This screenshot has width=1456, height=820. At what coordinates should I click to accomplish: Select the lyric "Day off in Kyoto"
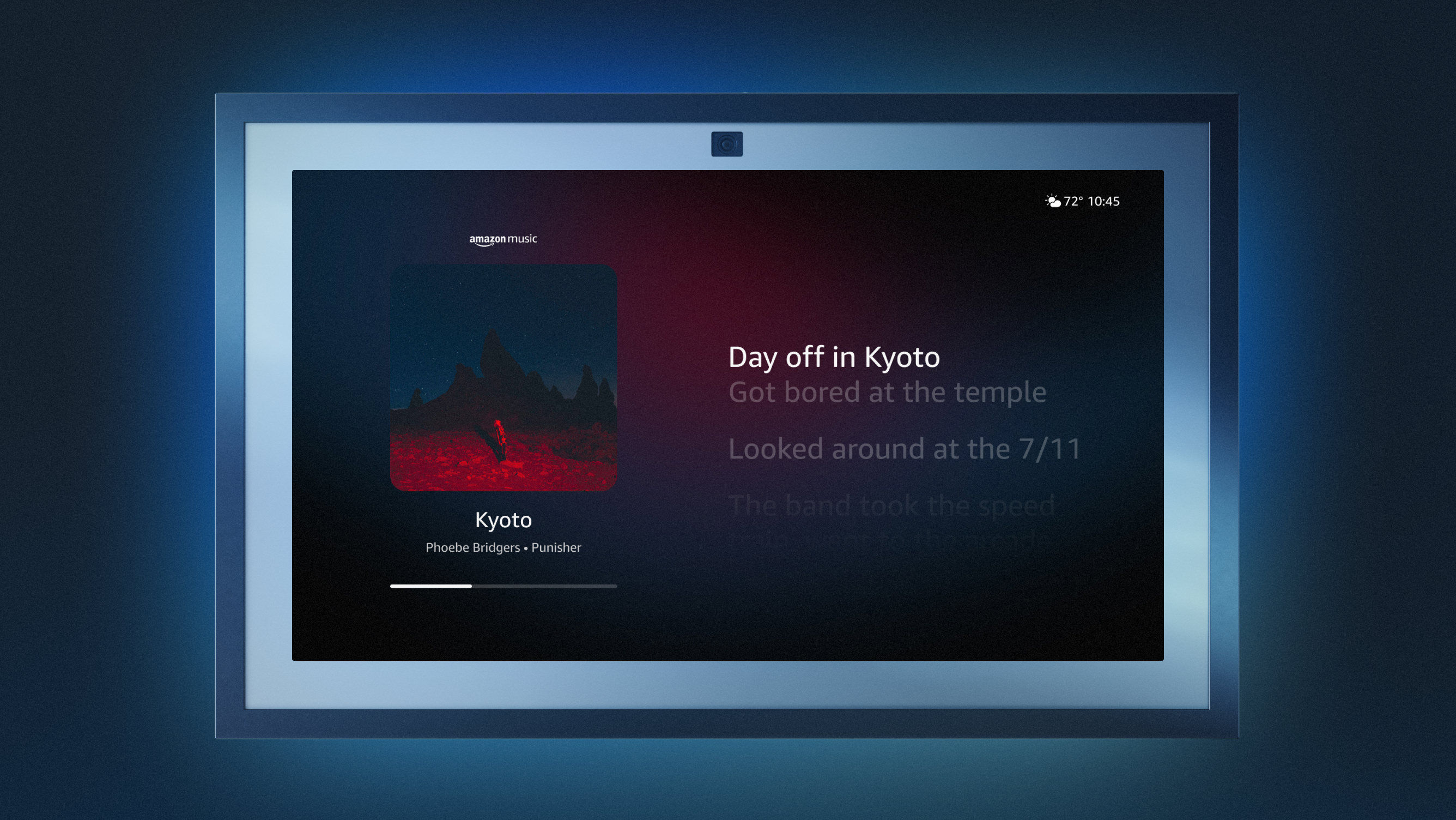[834, 358]
